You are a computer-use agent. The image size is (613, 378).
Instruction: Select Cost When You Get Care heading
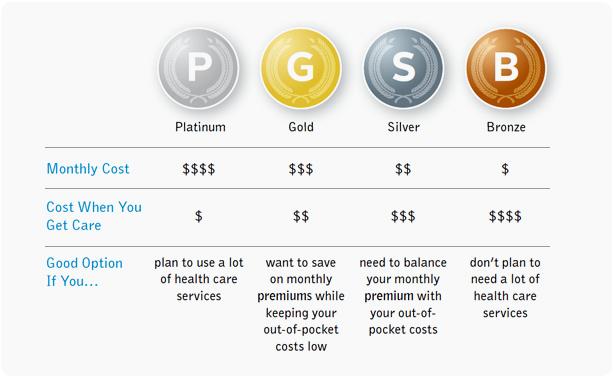(x=94, y=216)
